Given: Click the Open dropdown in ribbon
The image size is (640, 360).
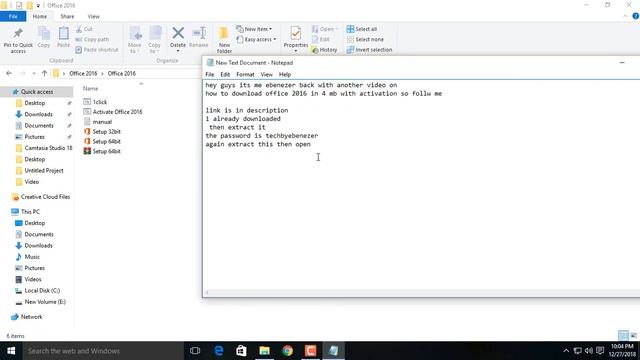Looking at the screenshot, I should click(325, 29).
